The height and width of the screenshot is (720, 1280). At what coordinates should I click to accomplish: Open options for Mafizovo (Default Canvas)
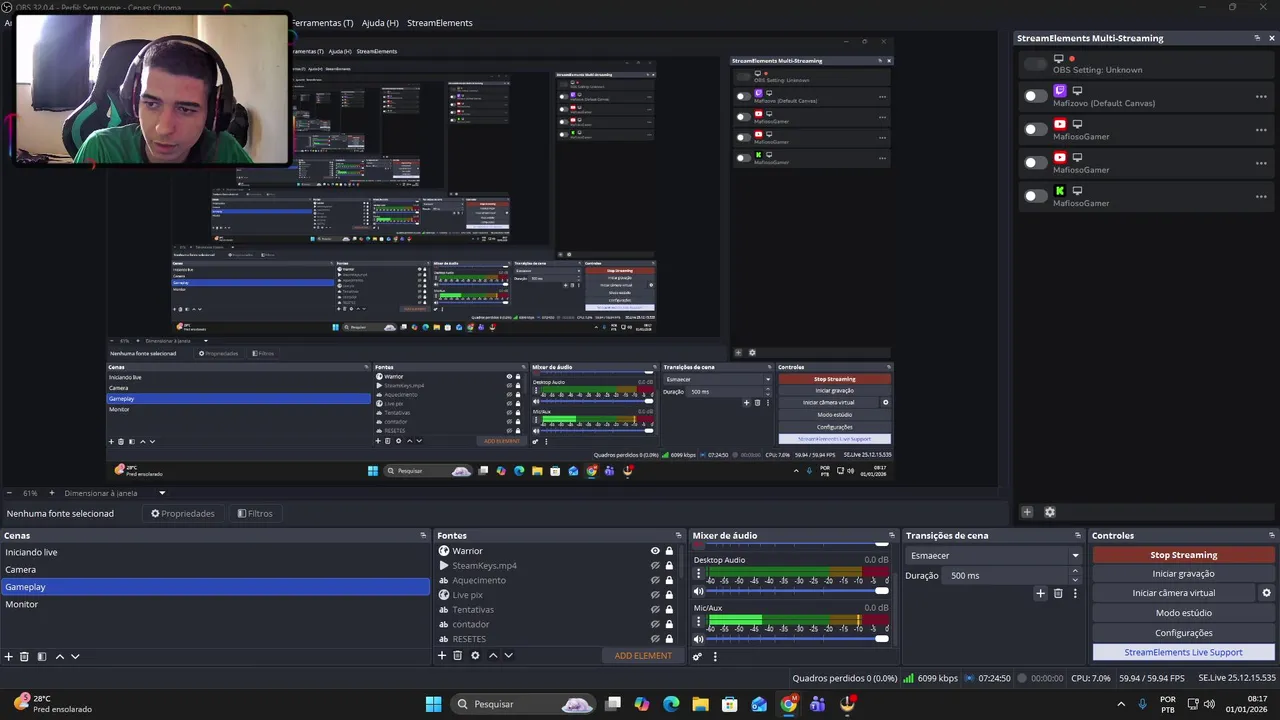[1261, 97]
